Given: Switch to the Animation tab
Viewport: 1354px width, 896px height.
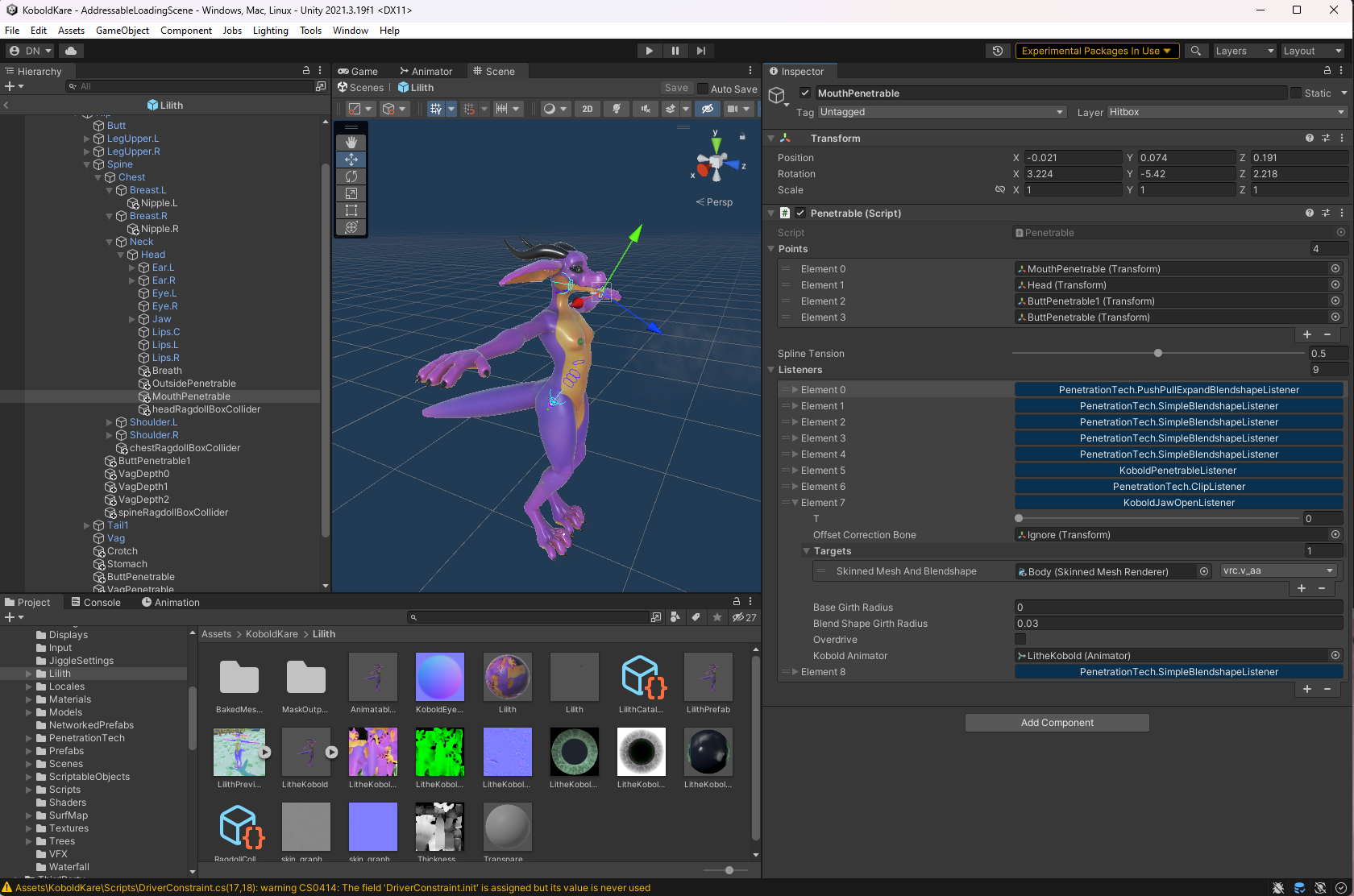Looking at the screenshot, I should [x=171, y=602].
